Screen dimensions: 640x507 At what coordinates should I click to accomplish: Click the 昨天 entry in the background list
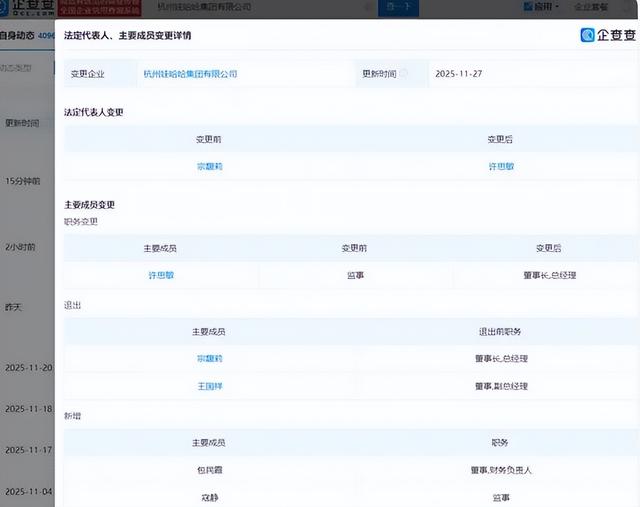pos(13,307)
